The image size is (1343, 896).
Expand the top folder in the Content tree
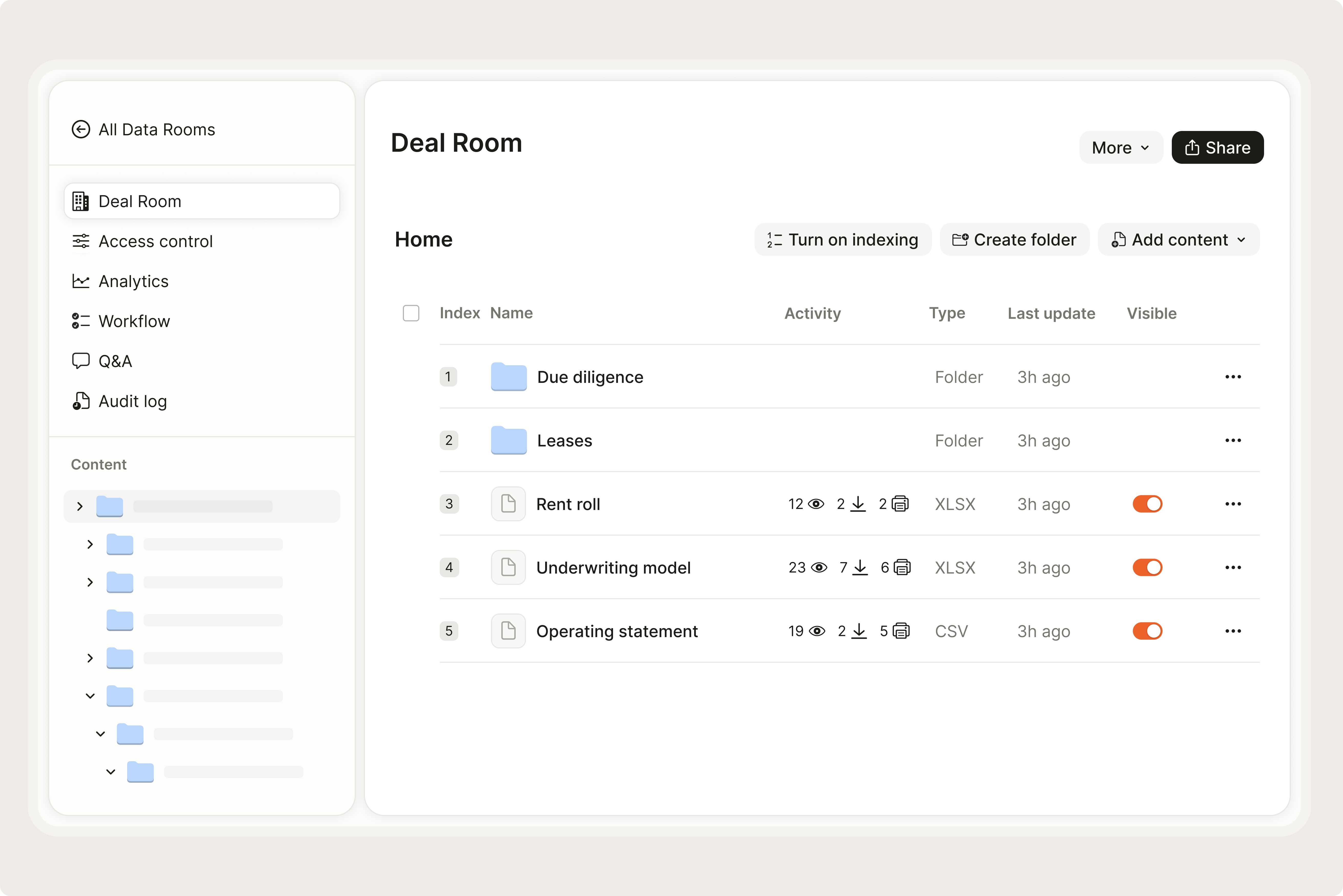[x=80, y=506]
